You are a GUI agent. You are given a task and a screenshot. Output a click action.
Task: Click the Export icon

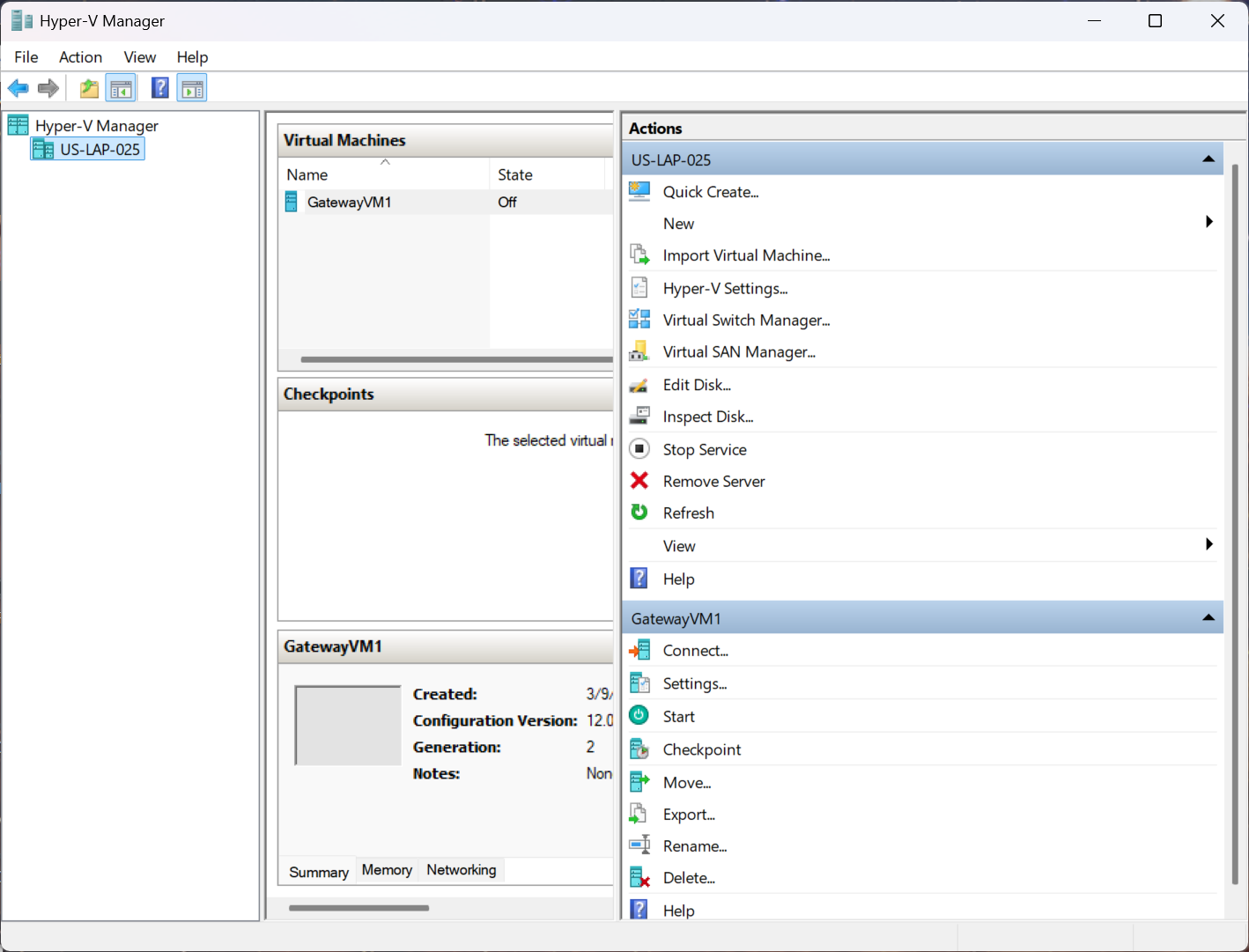pyautogui.click(x=639, y=814)
